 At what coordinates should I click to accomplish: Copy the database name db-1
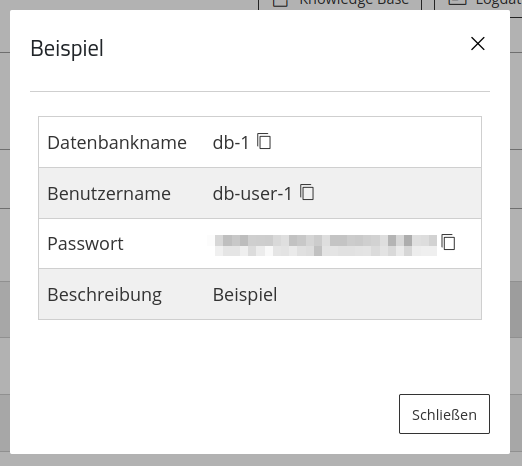point(264,141)
